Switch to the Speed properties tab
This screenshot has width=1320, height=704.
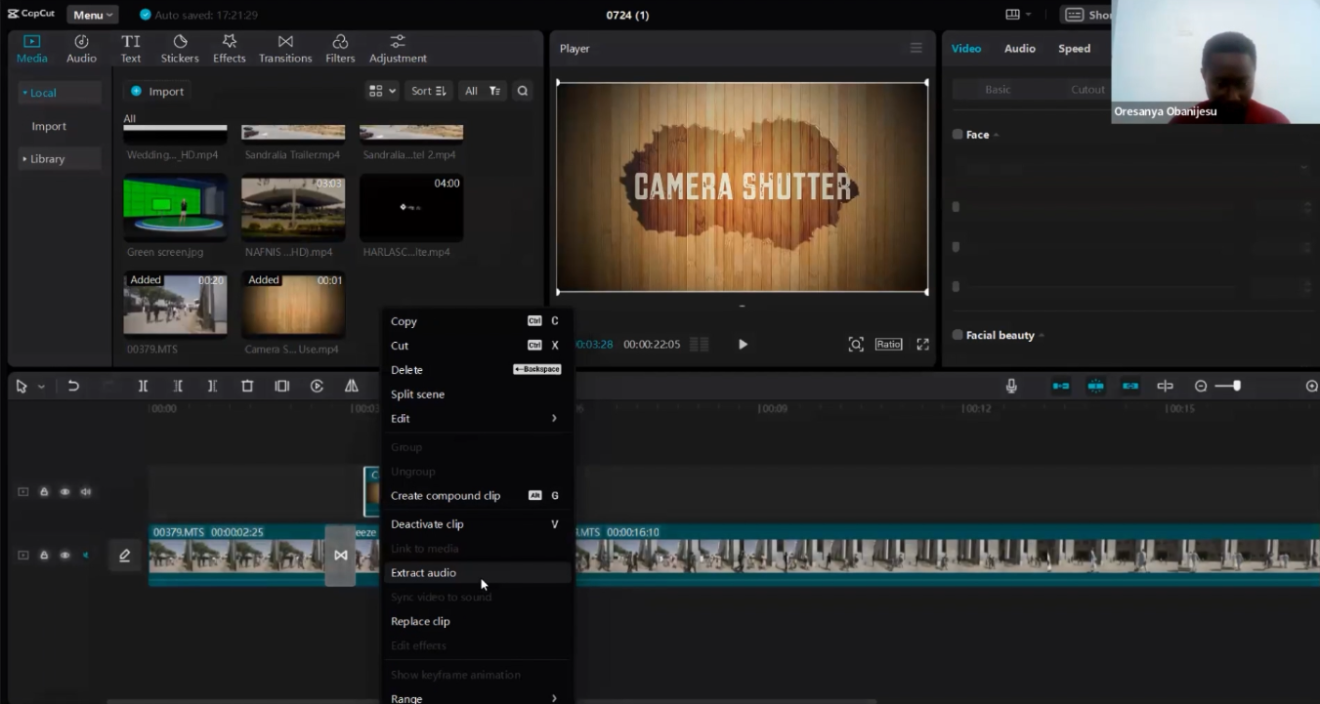[x=1074, y=48]
